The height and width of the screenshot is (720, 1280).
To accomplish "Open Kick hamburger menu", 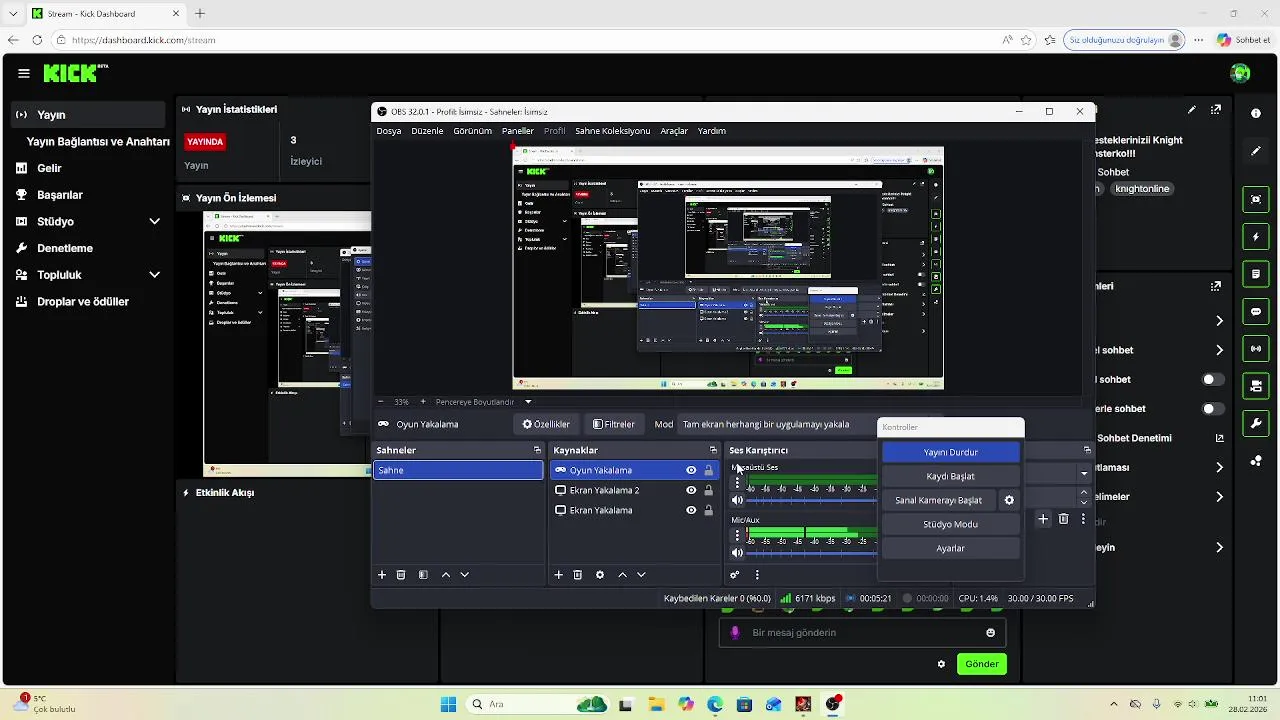I will [24, 73].
